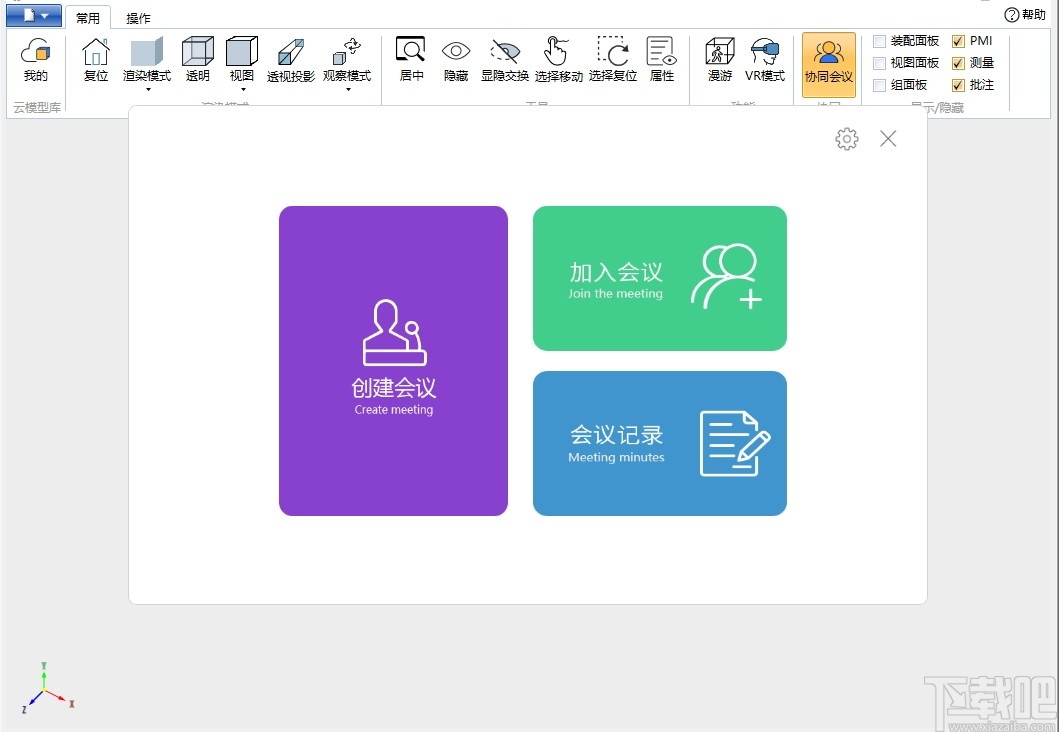This screenshot has width=1059, height=732.
Task: Disable the PMI checkbox
Action: [x=957, y=40]
